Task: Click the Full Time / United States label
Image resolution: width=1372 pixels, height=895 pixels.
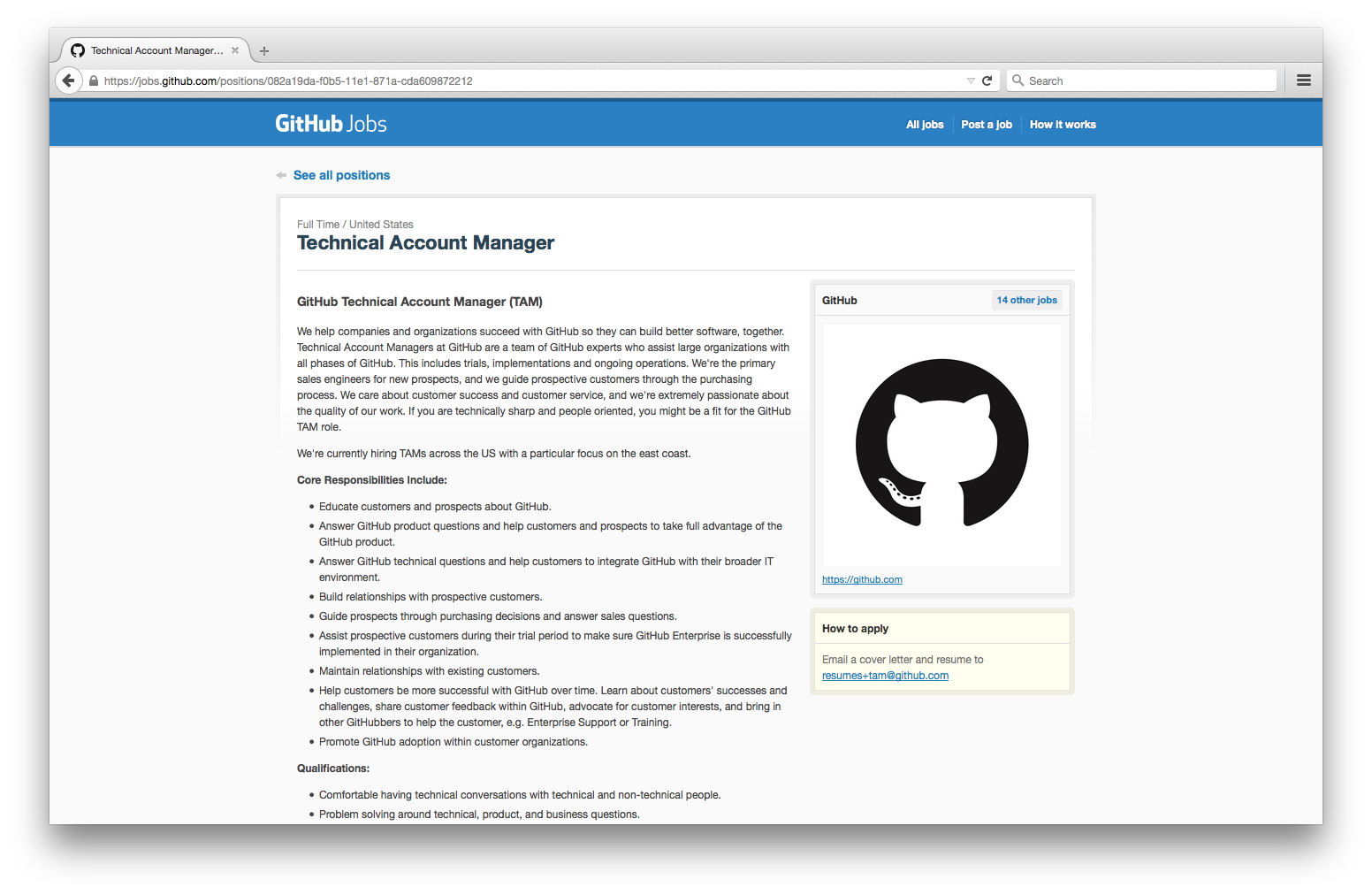Action: tap(354, 225)
